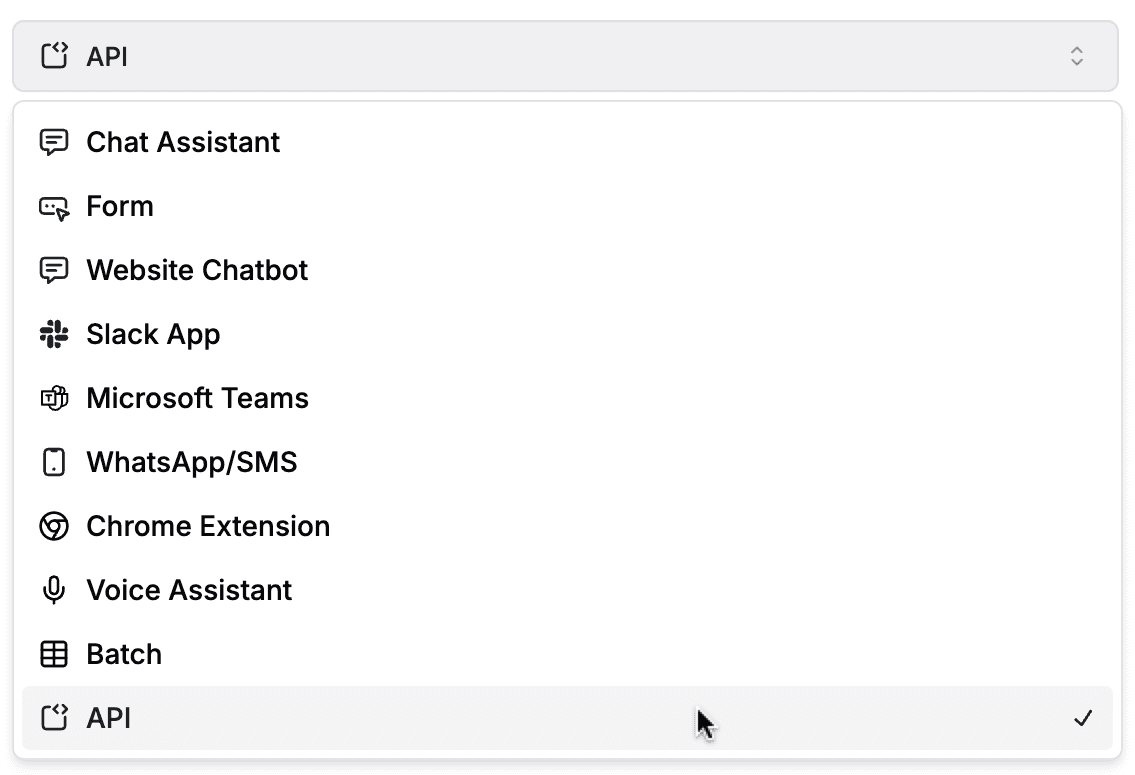Viewport: 1135px width, 775px height.
Task: Click the Slack logo icon
Action: coord(54,334)
